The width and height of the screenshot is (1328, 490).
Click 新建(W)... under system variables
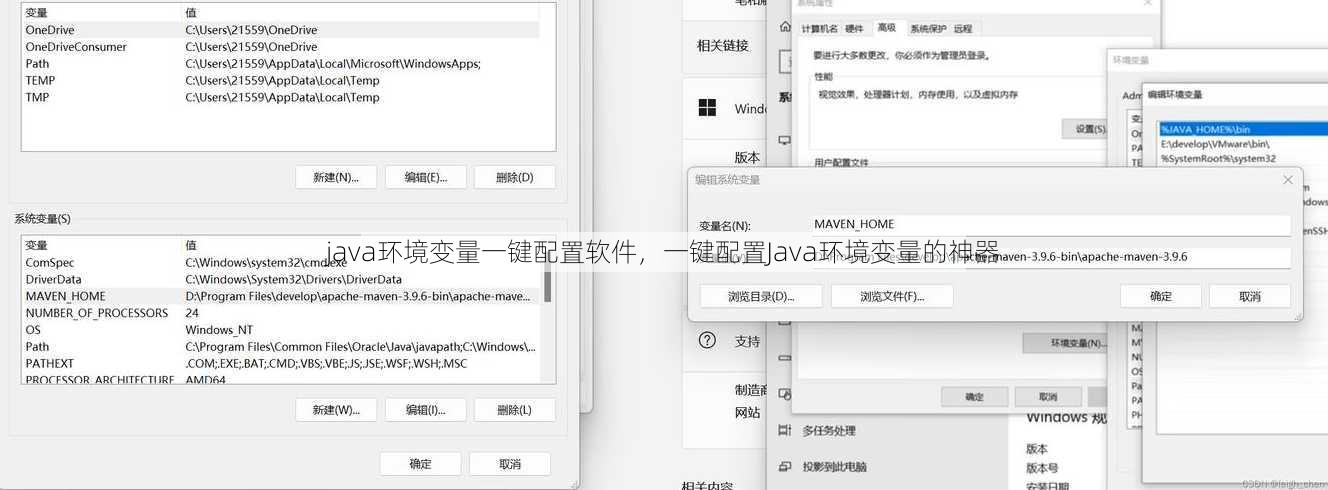point(336,410)
